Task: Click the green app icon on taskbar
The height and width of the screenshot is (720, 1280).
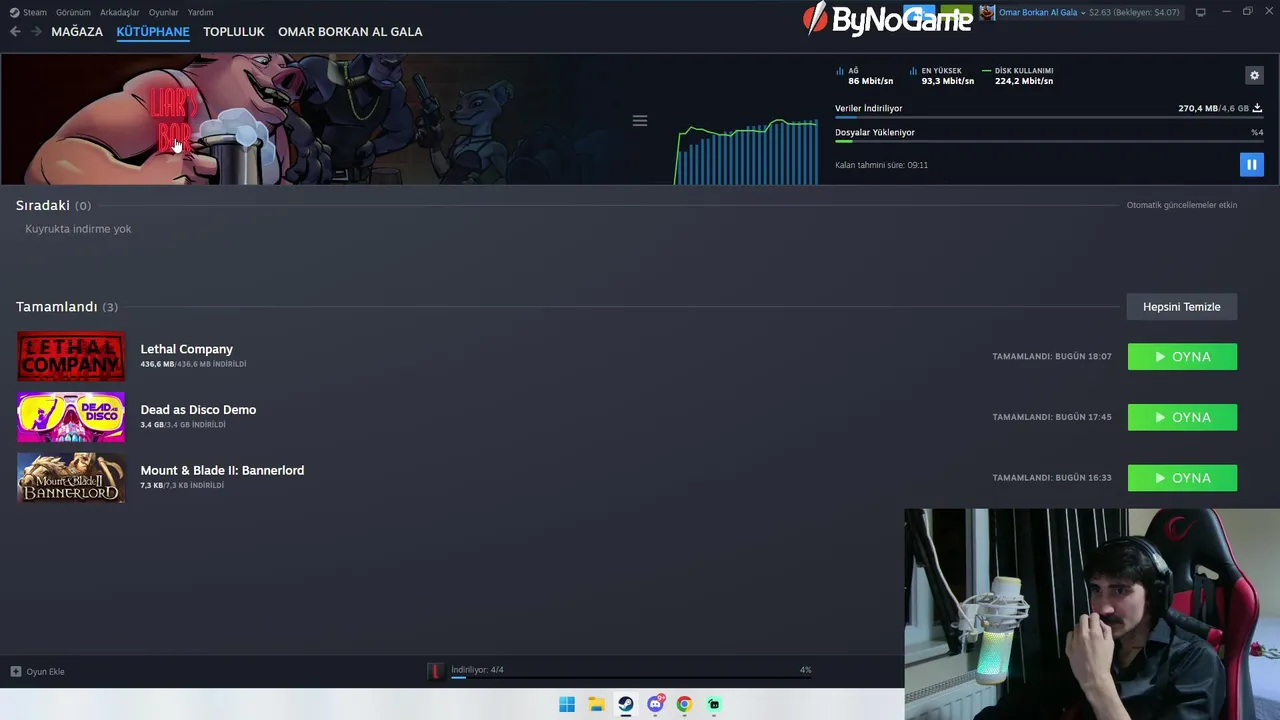Action: 713,704
